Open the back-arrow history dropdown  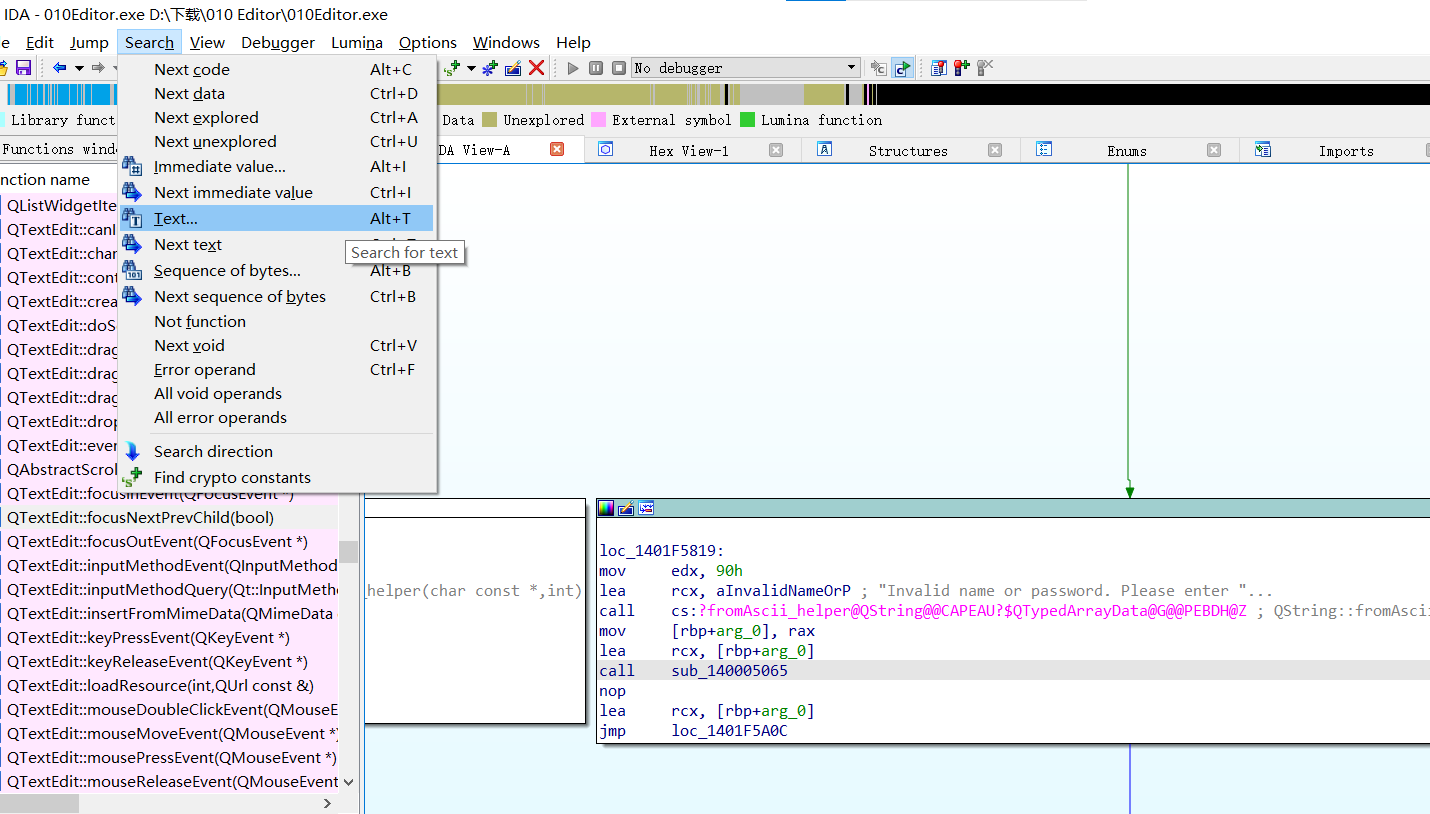click(x=79, y=68)
